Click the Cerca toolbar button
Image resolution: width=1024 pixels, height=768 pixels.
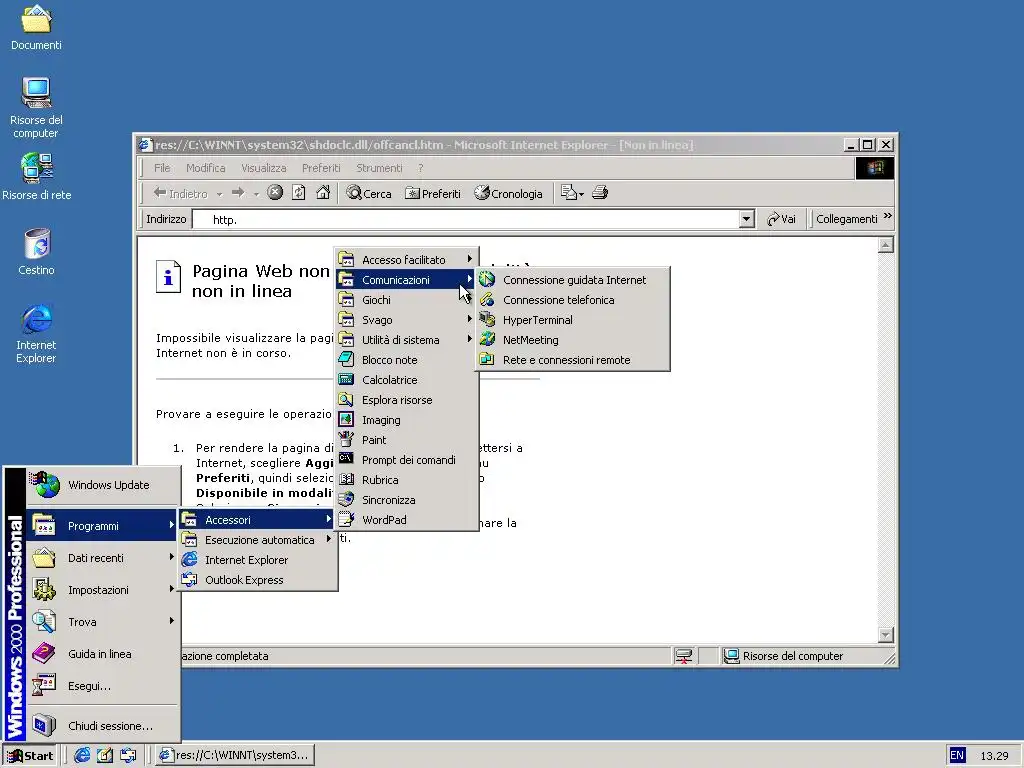(x=369, y=193)
